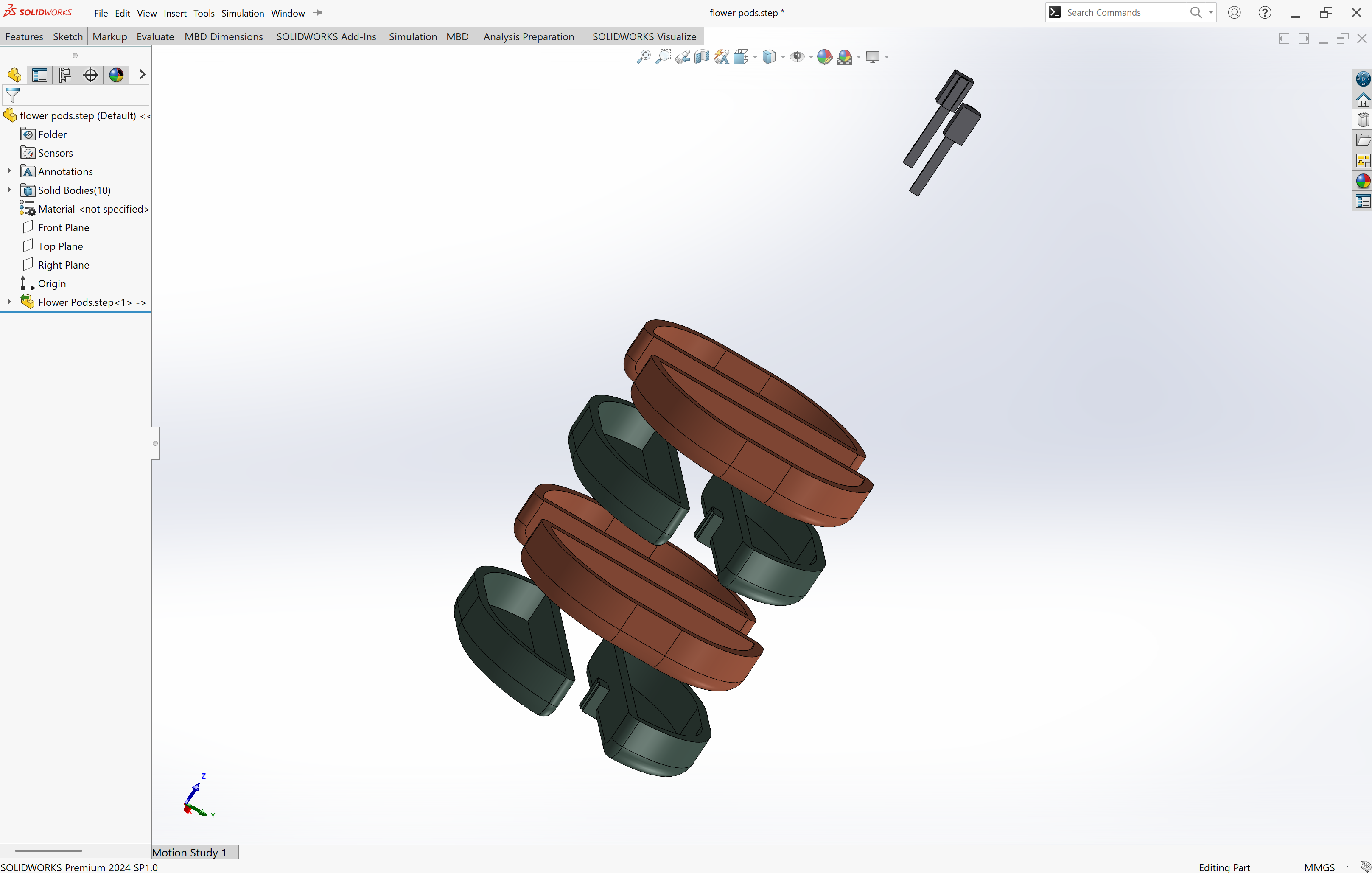Screen dimensions: 1372x873
Task: Open the PropertyManager tab icon
Action: [40, 75]
